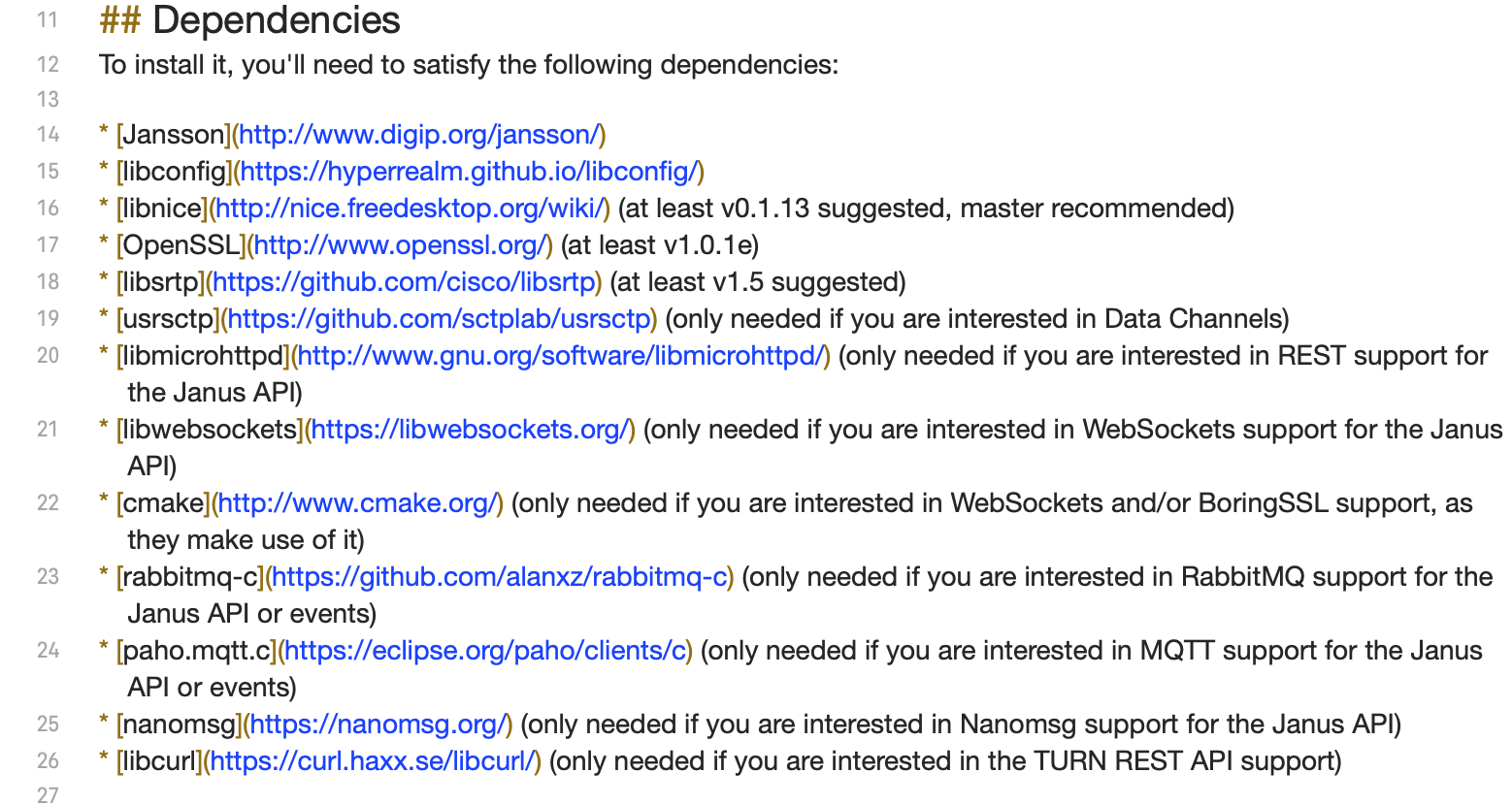The width and height of the screenshot is (1512, 805).
Task: Open the libconfig hyperrealm GitHub link
Action: click(469, 172)
